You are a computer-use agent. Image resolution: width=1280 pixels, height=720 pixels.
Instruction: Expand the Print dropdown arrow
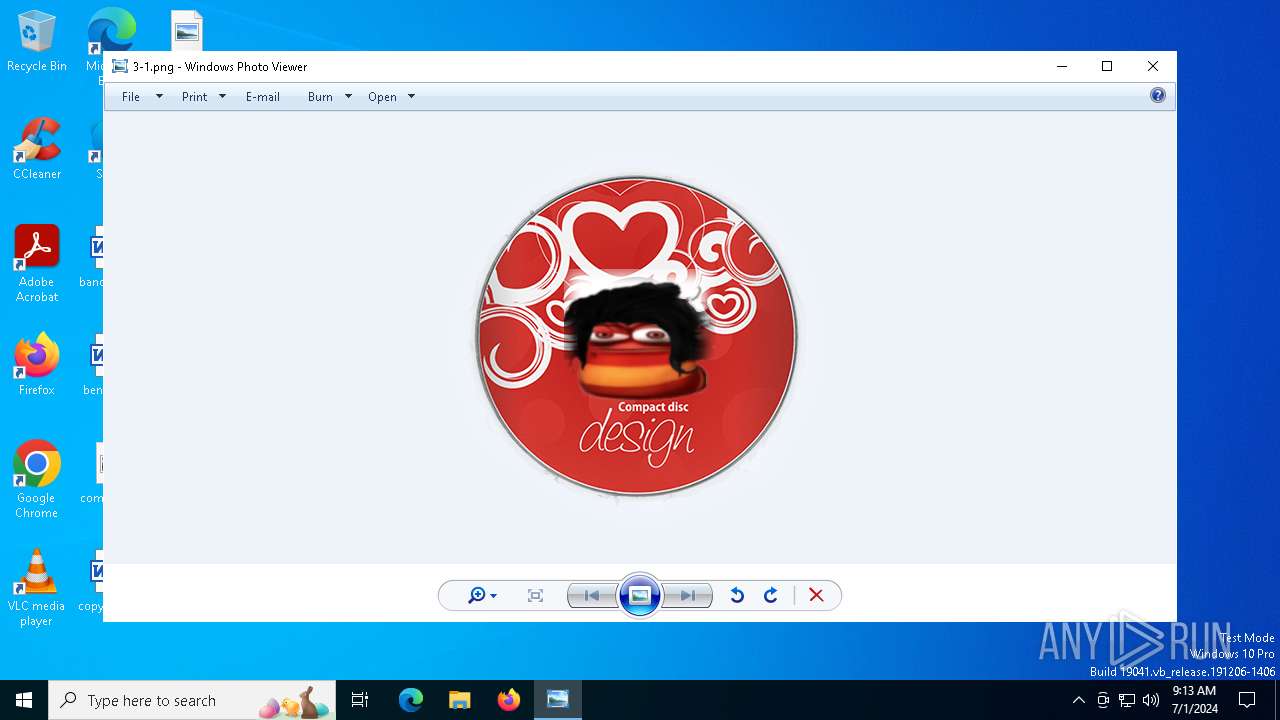pos(222,97)
